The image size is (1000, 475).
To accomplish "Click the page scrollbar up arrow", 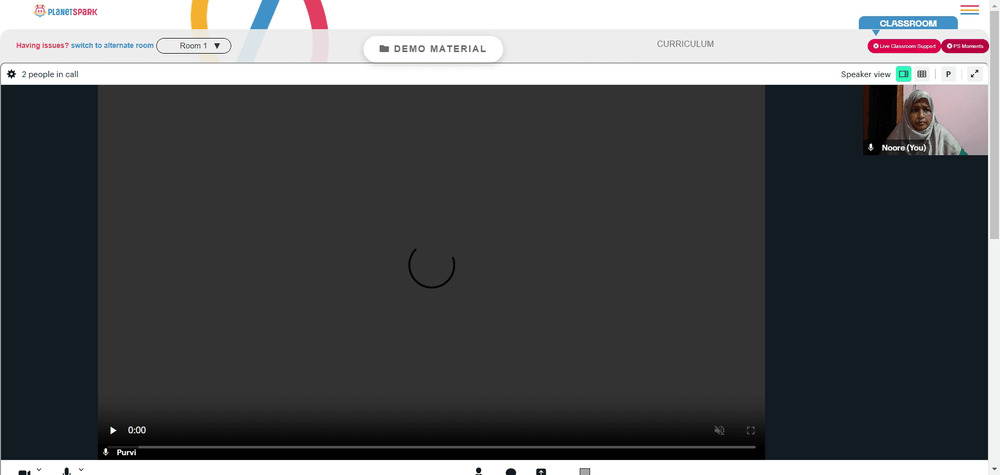I will pyautogui.click(x=994, y=4).
